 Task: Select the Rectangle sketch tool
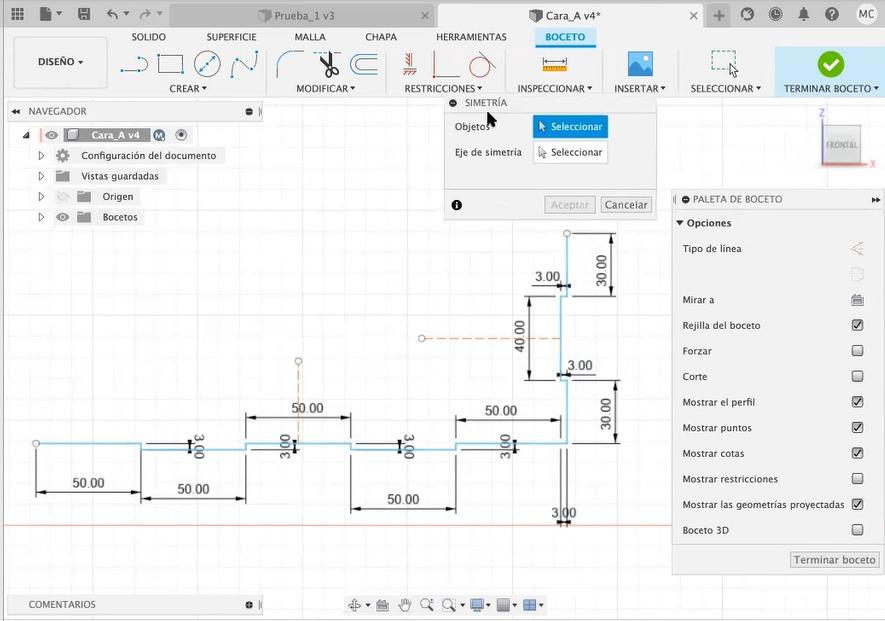pyautogui.click(x=170, y=64)
